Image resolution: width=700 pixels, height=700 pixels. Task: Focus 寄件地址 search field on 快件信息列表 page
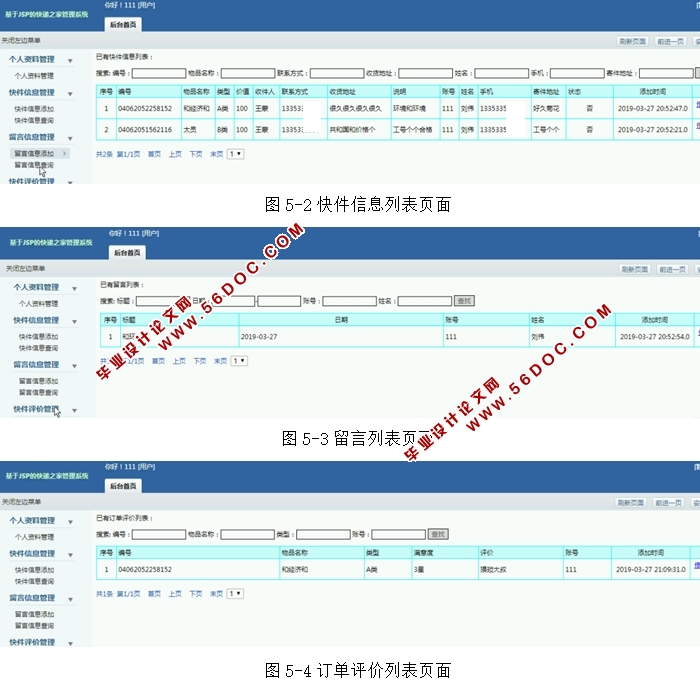[666, 73]
